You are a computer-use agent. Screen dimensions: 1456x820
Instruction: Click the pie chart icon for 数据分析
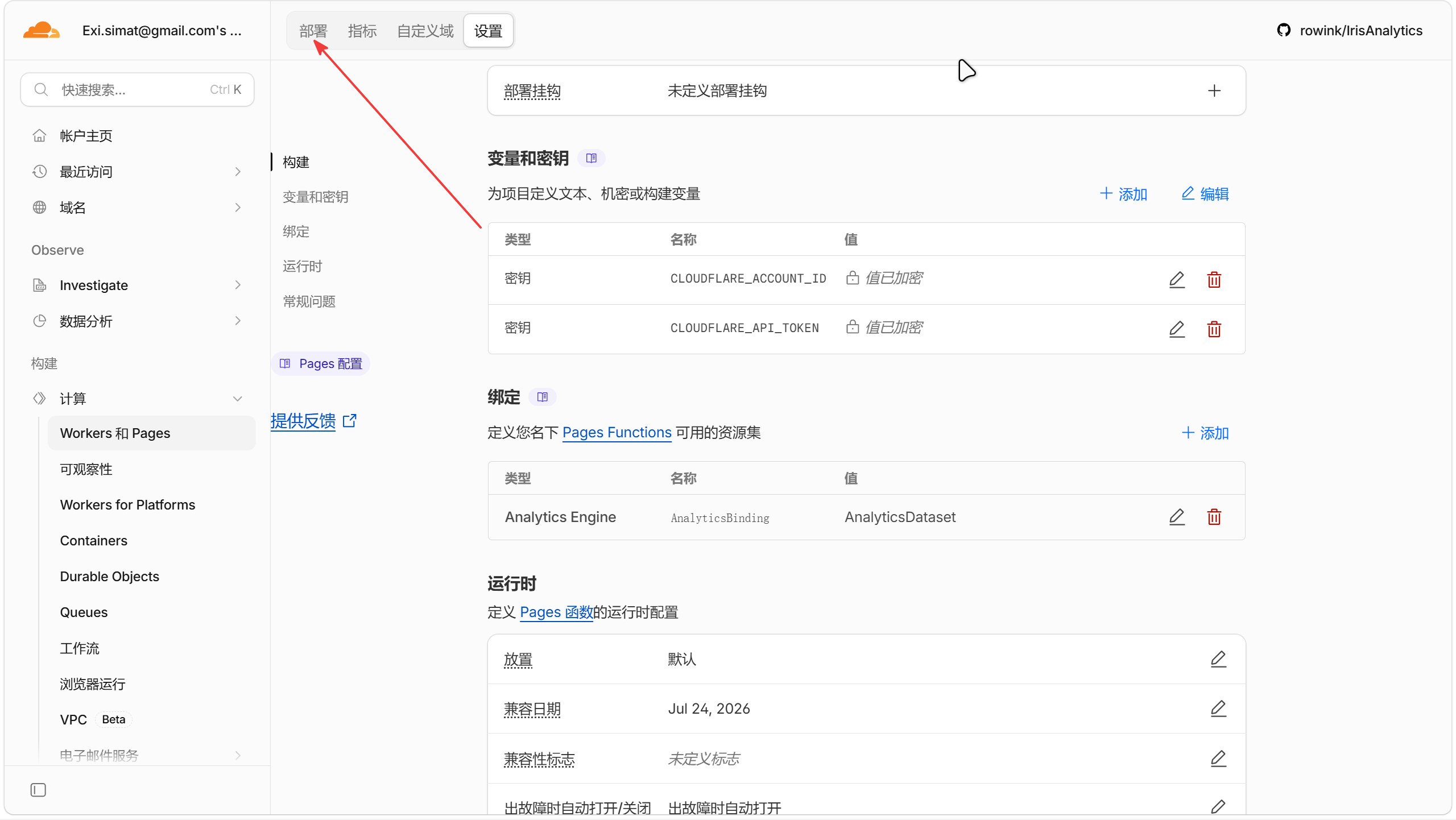tap(39, 321)
